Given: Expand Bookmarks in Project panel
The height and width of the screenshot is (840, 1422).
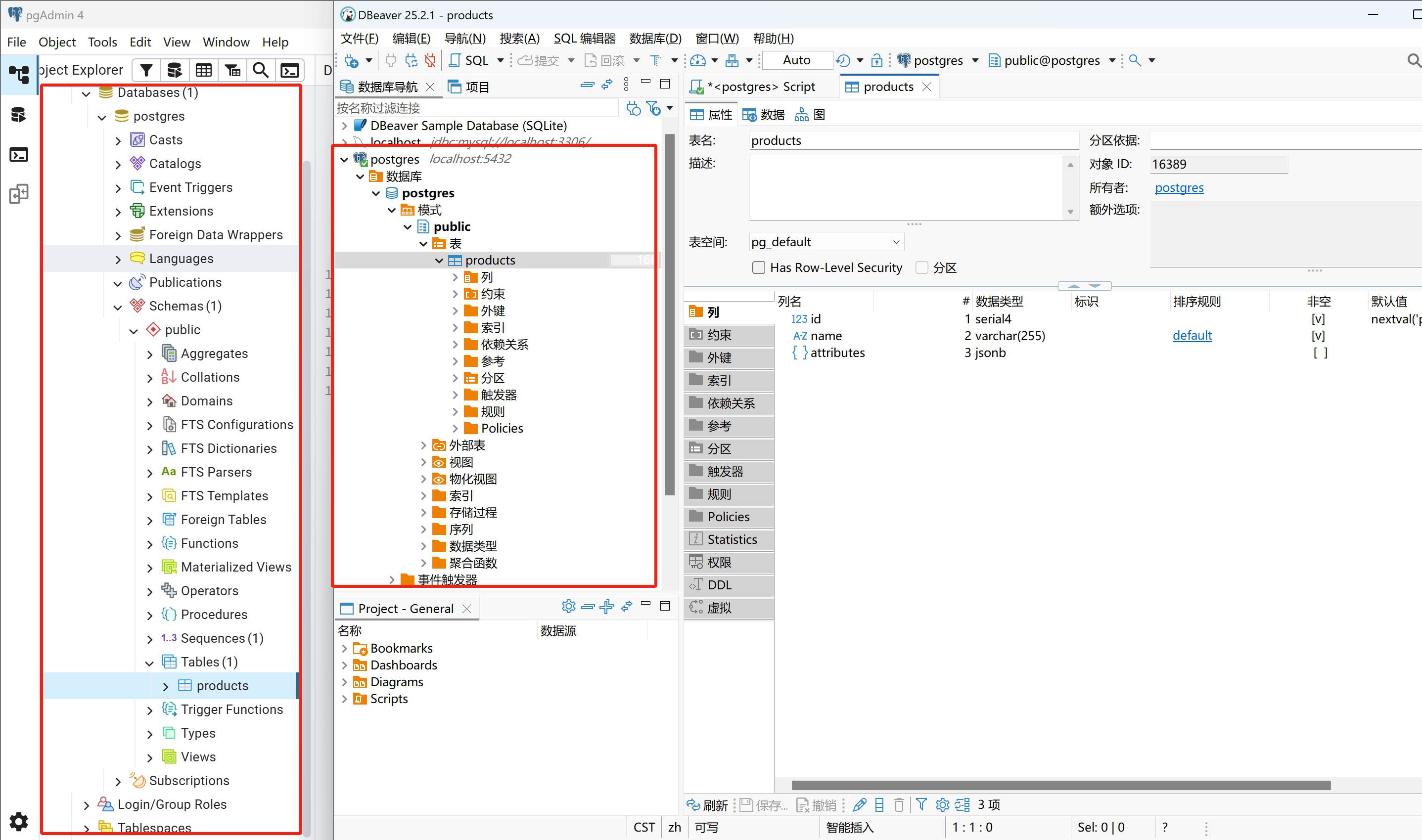Looking at the screenshot, I should [344, 648].
